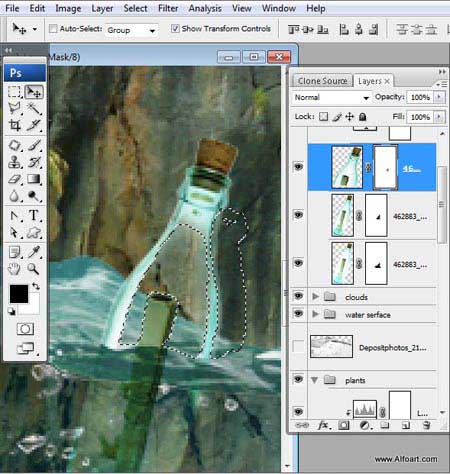Select the Healing Brush tool
Viewport: 450px width, 474px height.
pyautogui.click(x=14, y=145)
